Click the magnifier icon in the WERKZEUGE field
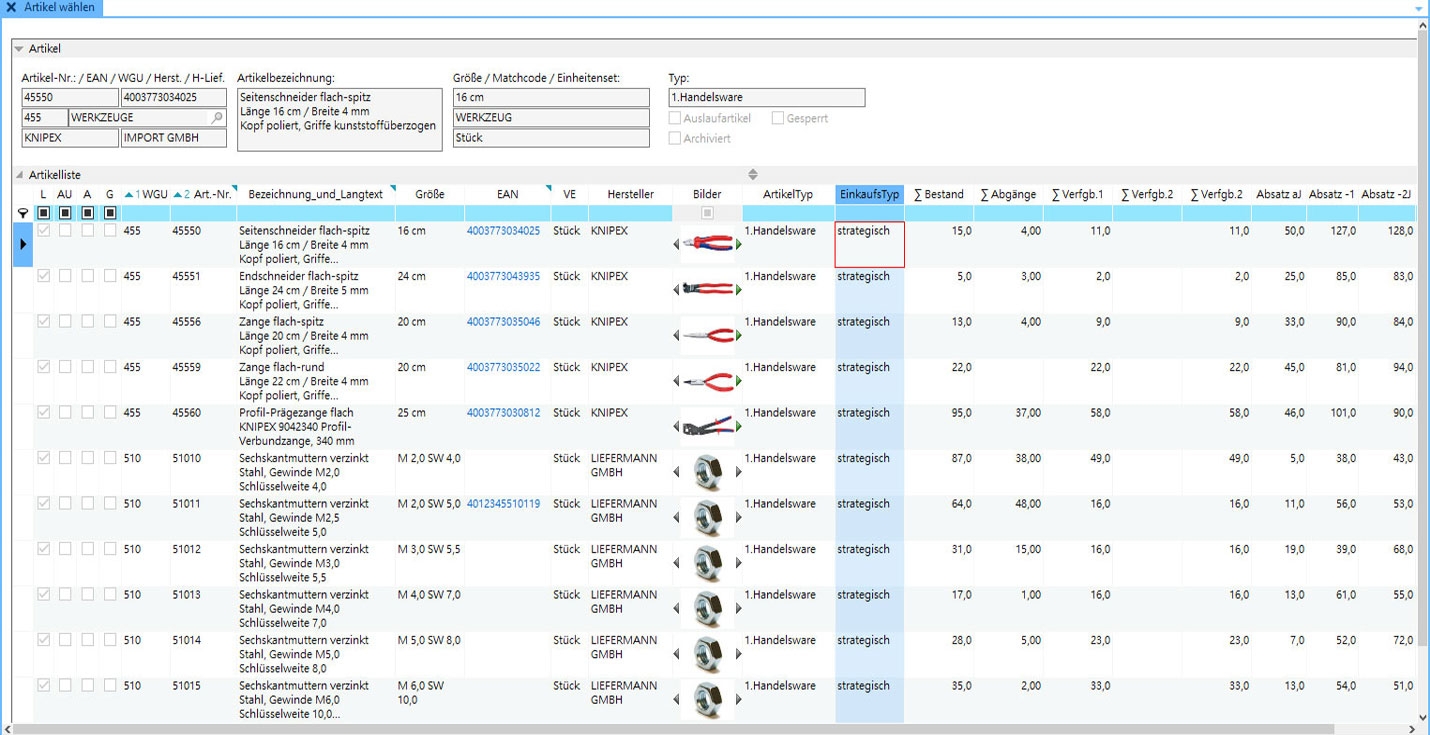This screenshot has height=735, width=1430. point(217,118)
